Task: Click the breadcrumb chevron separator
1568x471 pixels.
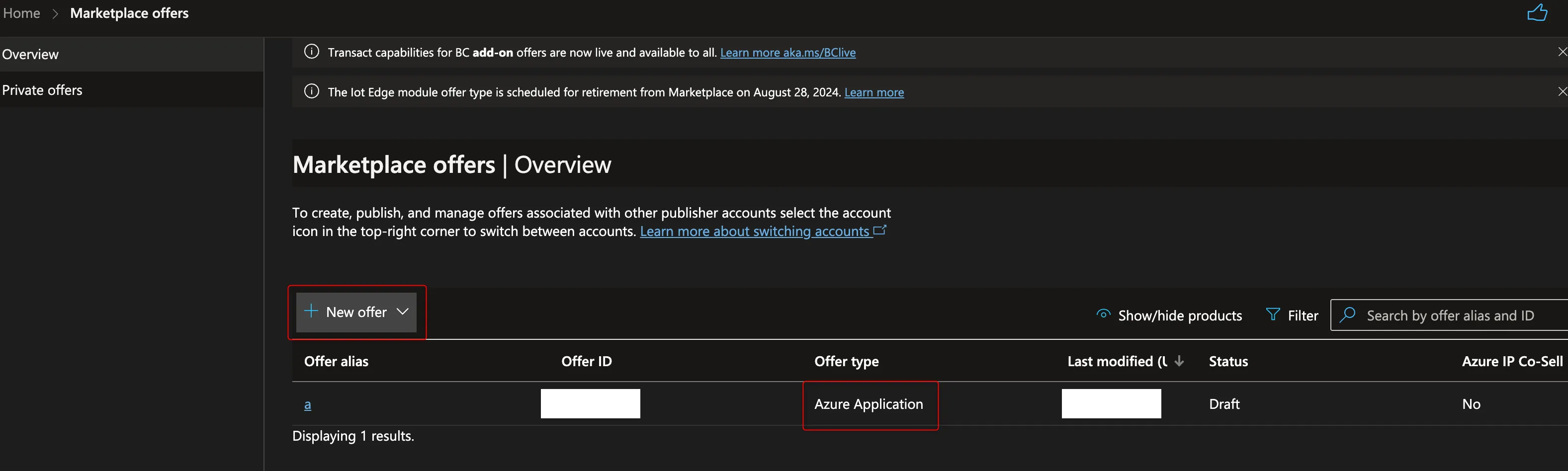Action: pyautogui.click(x=55, y=13)
